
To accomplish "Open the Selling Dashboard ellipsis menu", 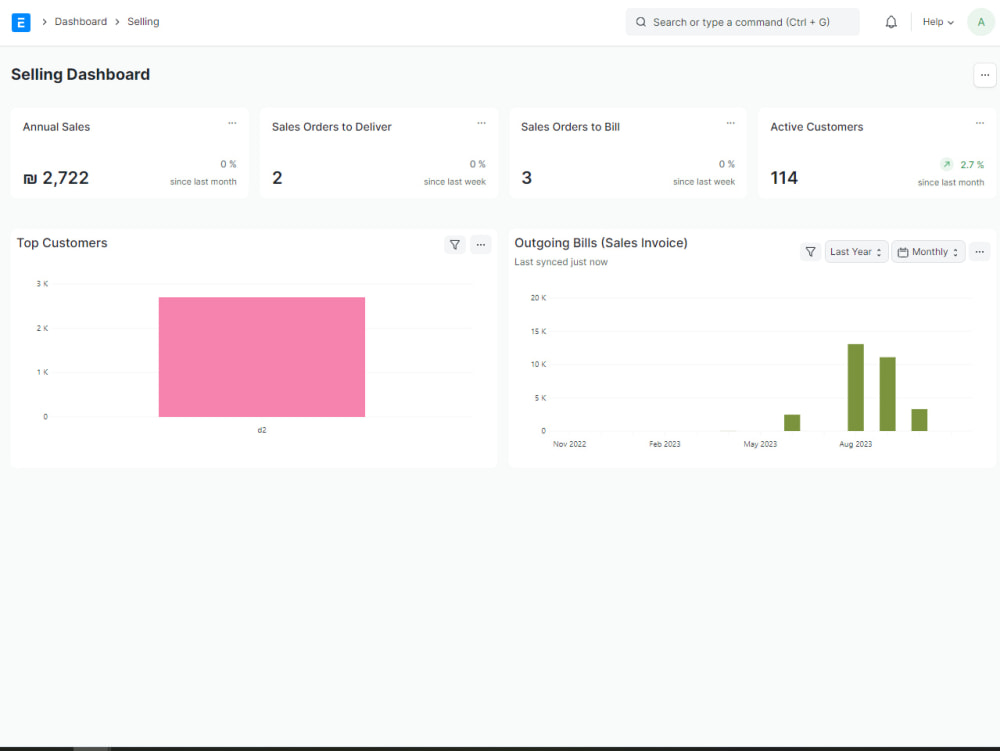I will tap(984, 74).
